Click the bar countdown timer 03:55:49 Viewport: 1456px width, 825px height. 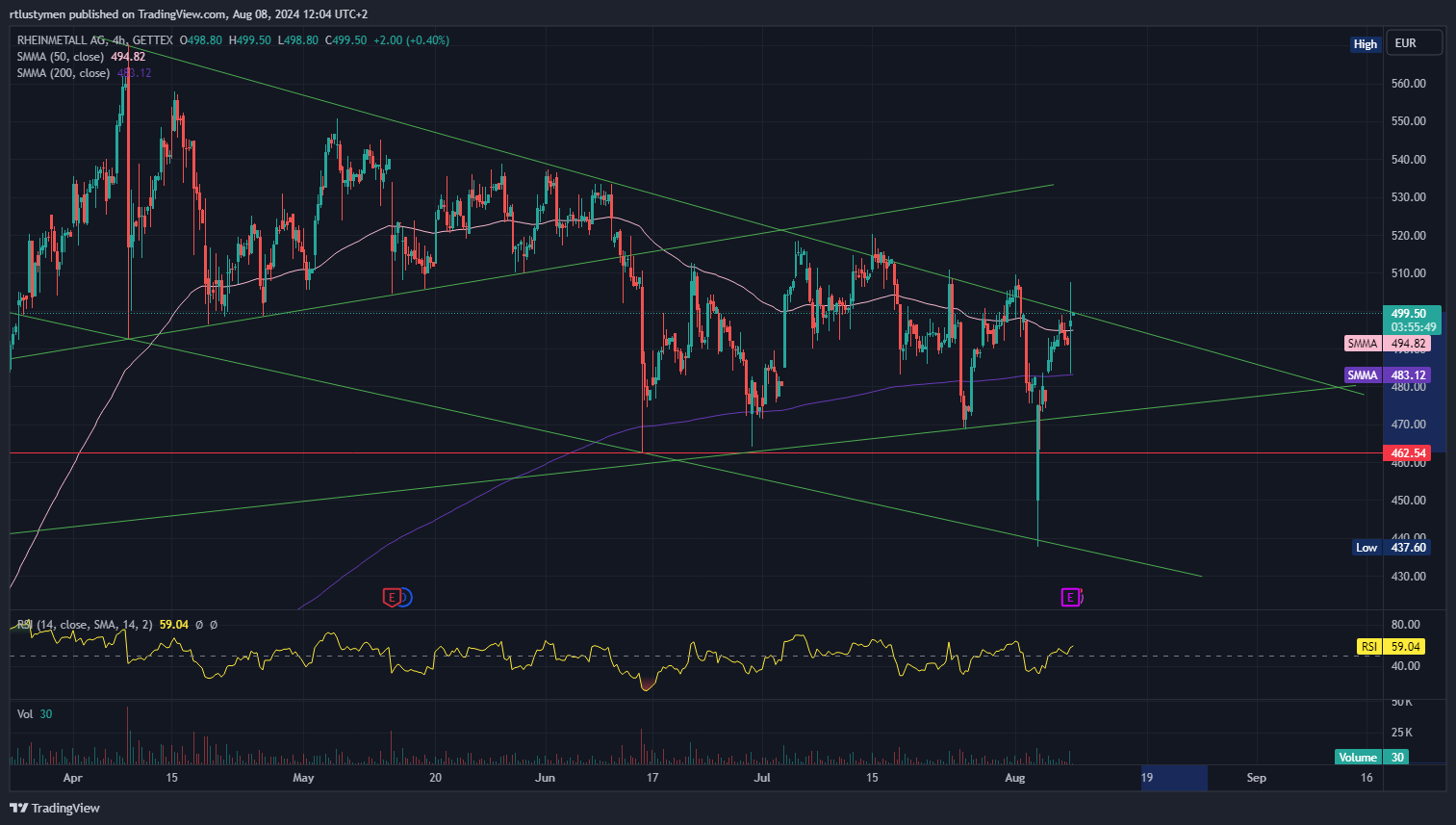1413,327
